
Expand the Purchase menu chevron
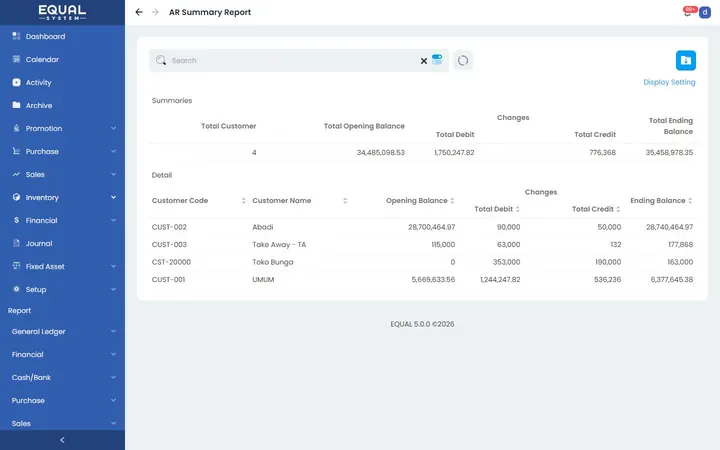pyautogui.click(x=113, y=151)
